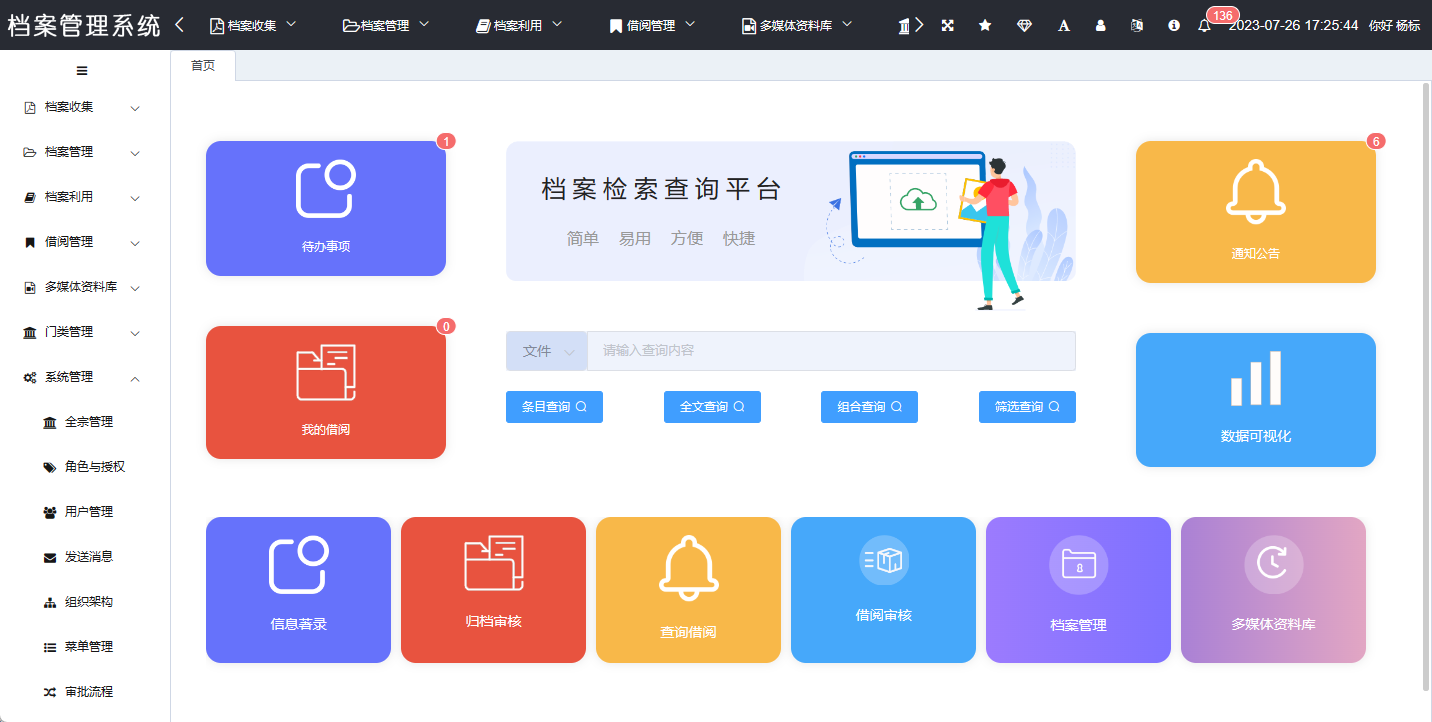The height and width of the screenshot is (722, 1432).
Task: Click the language translate icon in header
Action: [x=1136, y=26]
